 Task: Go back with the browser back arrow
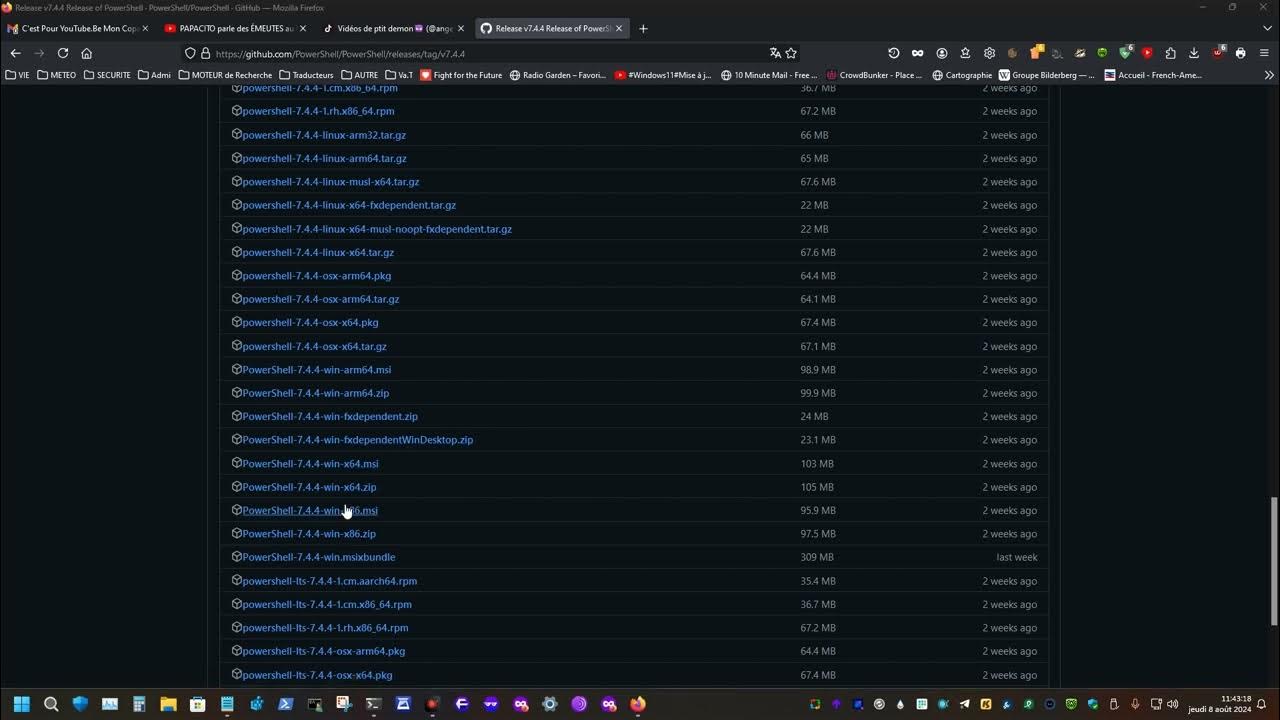point(15,53)
